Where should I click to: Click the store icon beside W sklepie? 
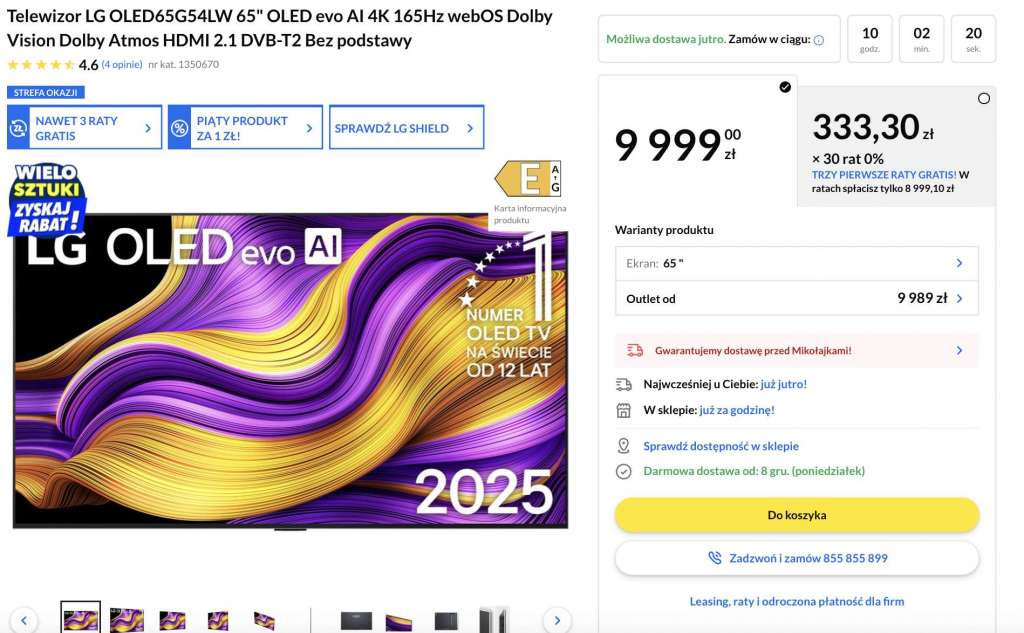[x=625, y=409]
